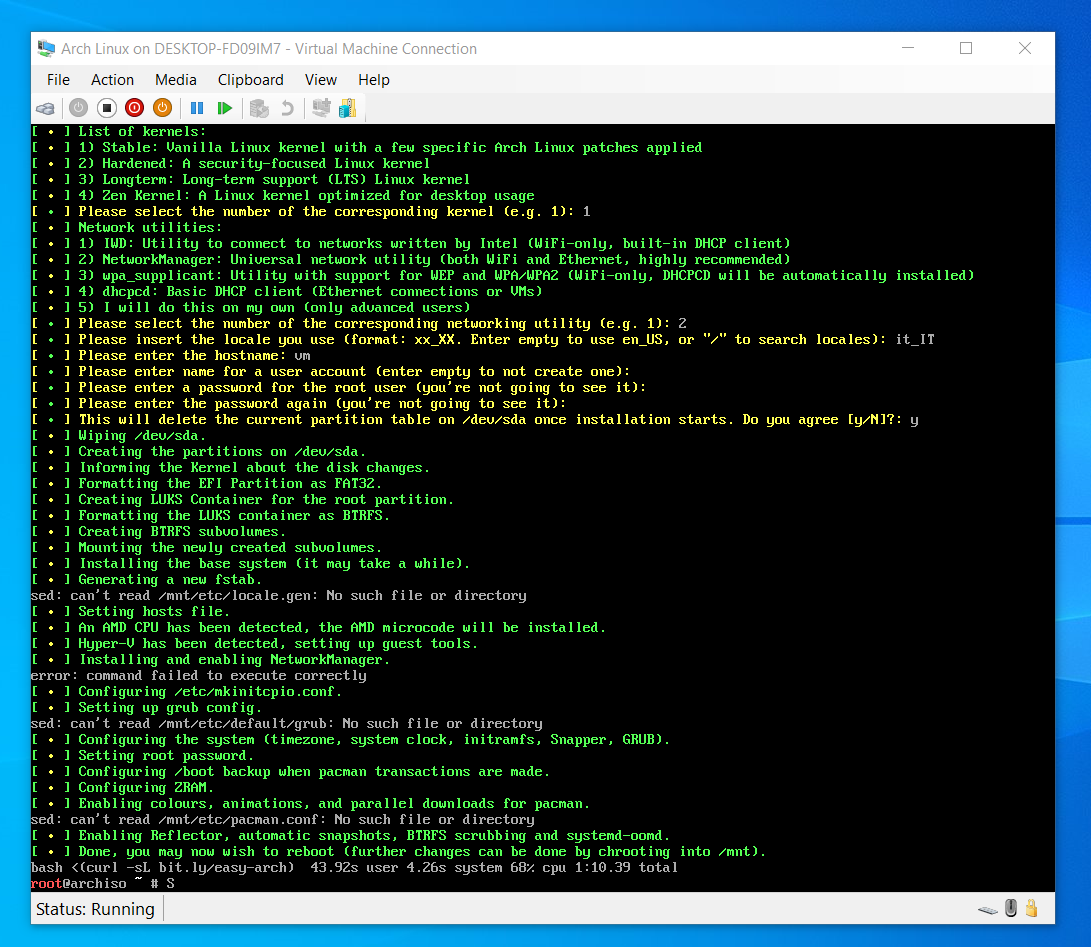
Task: Pause the virtual machine
Action: (197, 108)
